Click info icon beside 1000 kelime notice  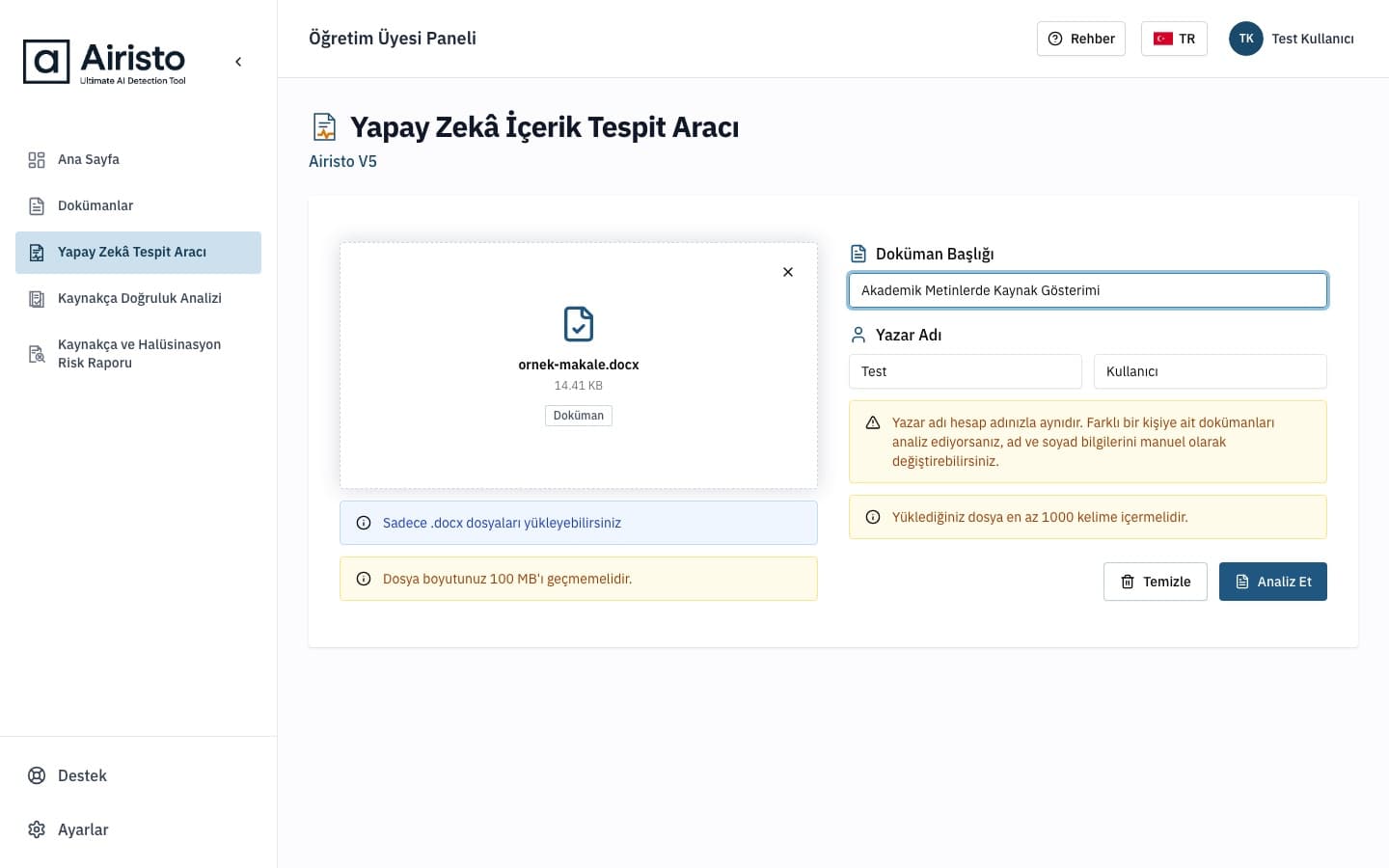[x=873, y=517]
